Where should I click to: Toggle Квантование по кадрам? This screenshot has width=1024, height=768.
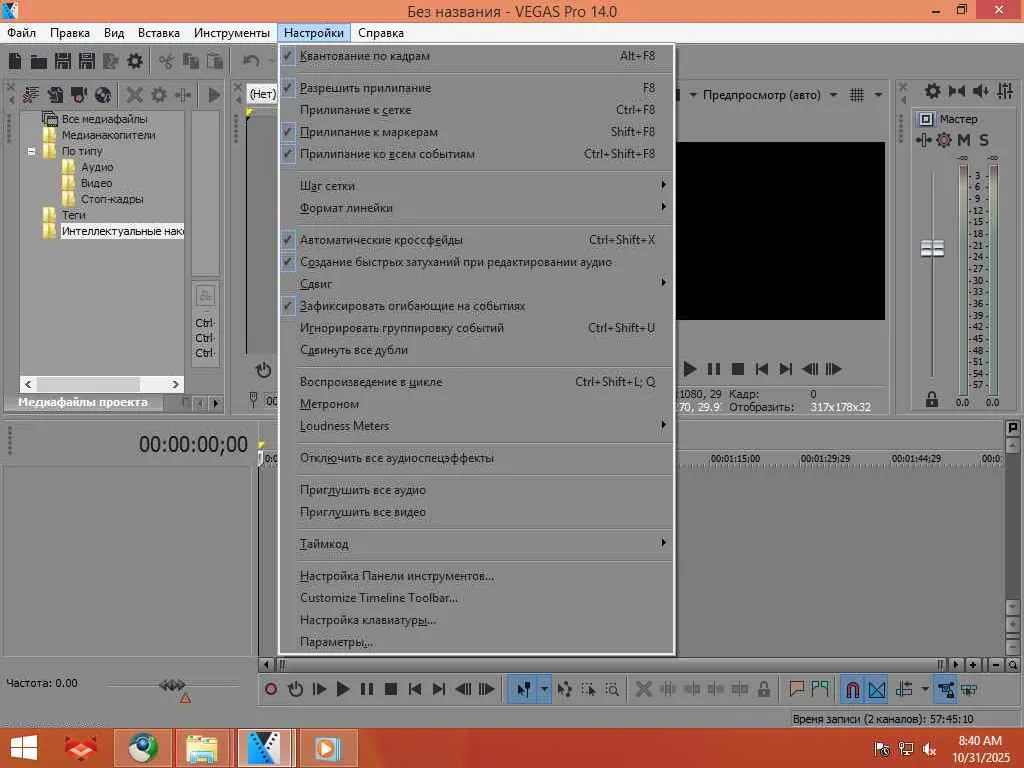pyautogui.click(x=477, y=56)
